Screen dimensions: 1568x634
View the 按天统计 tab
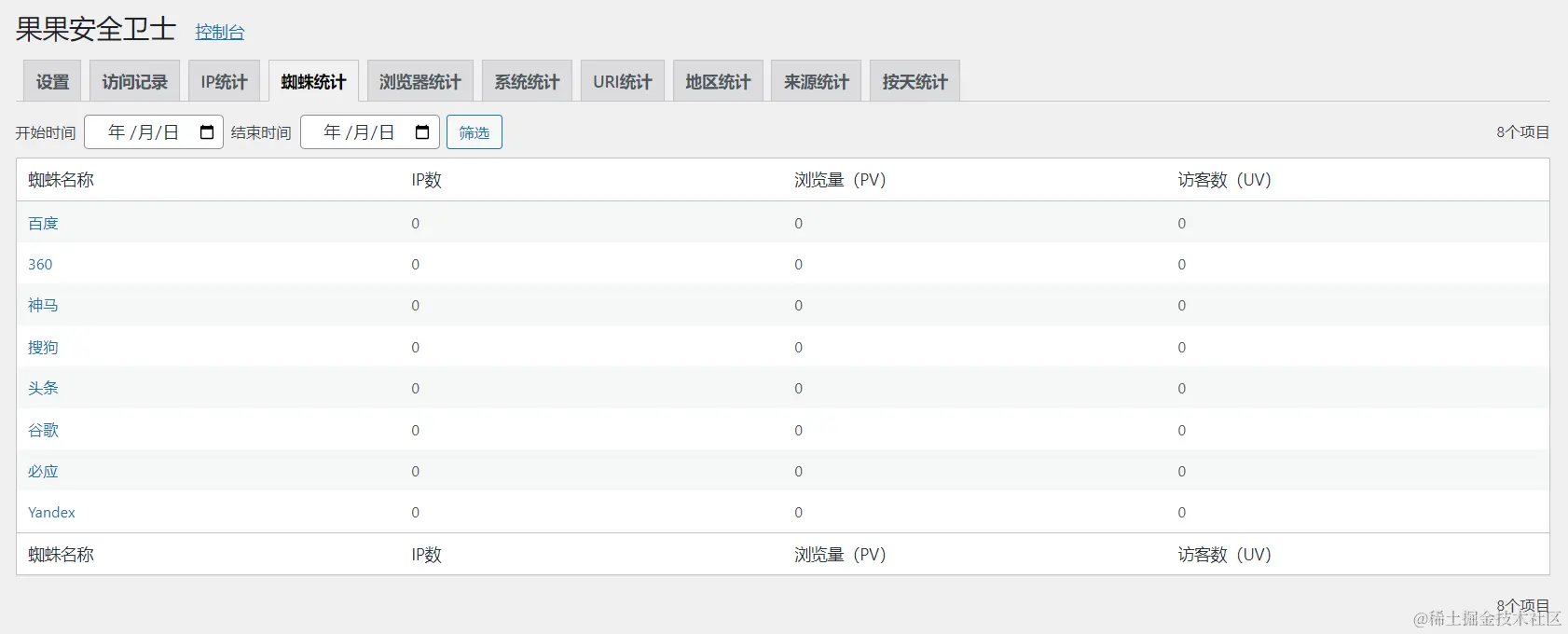coord(915,81)
